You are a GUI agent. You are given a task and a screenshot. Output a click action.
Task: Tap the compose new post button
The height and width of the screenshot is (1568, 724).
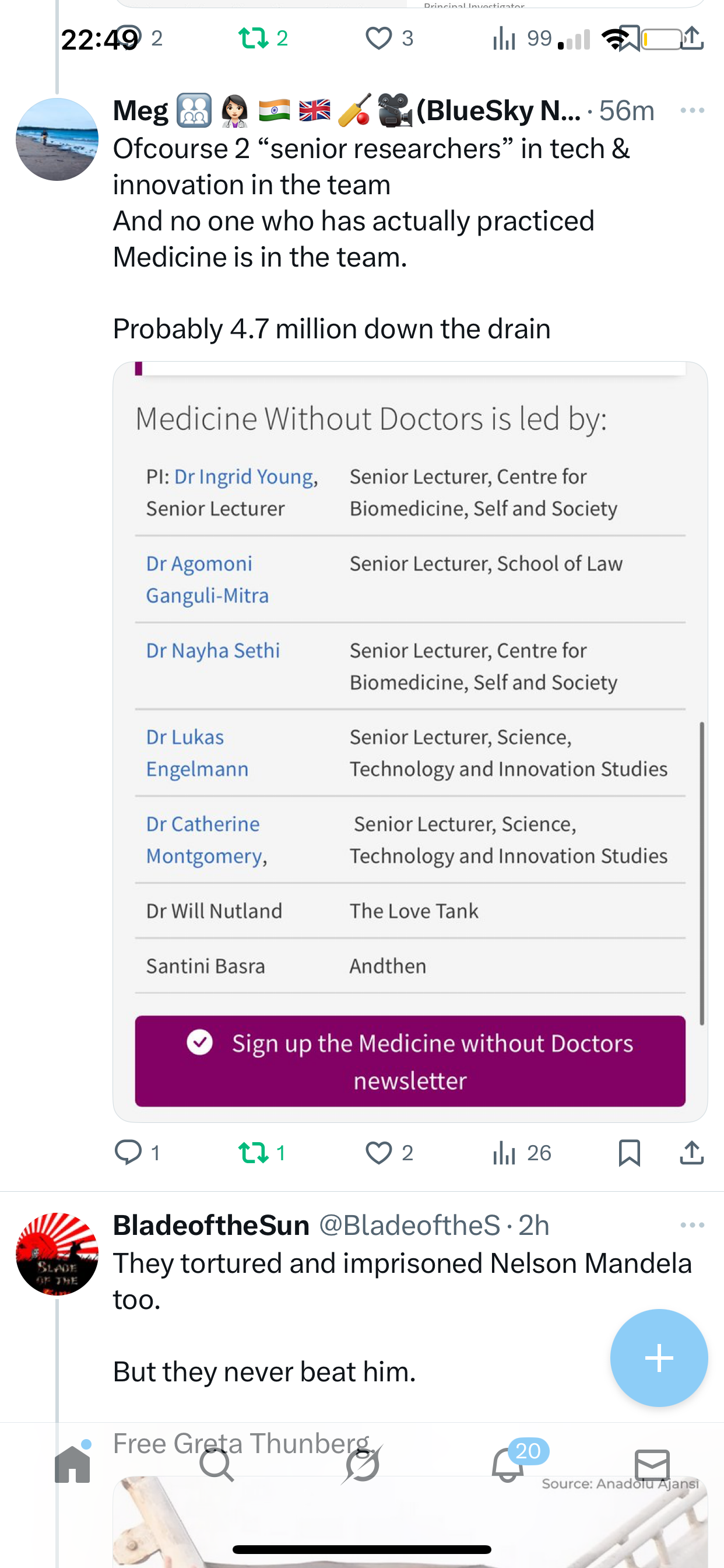click(659, 1357)
